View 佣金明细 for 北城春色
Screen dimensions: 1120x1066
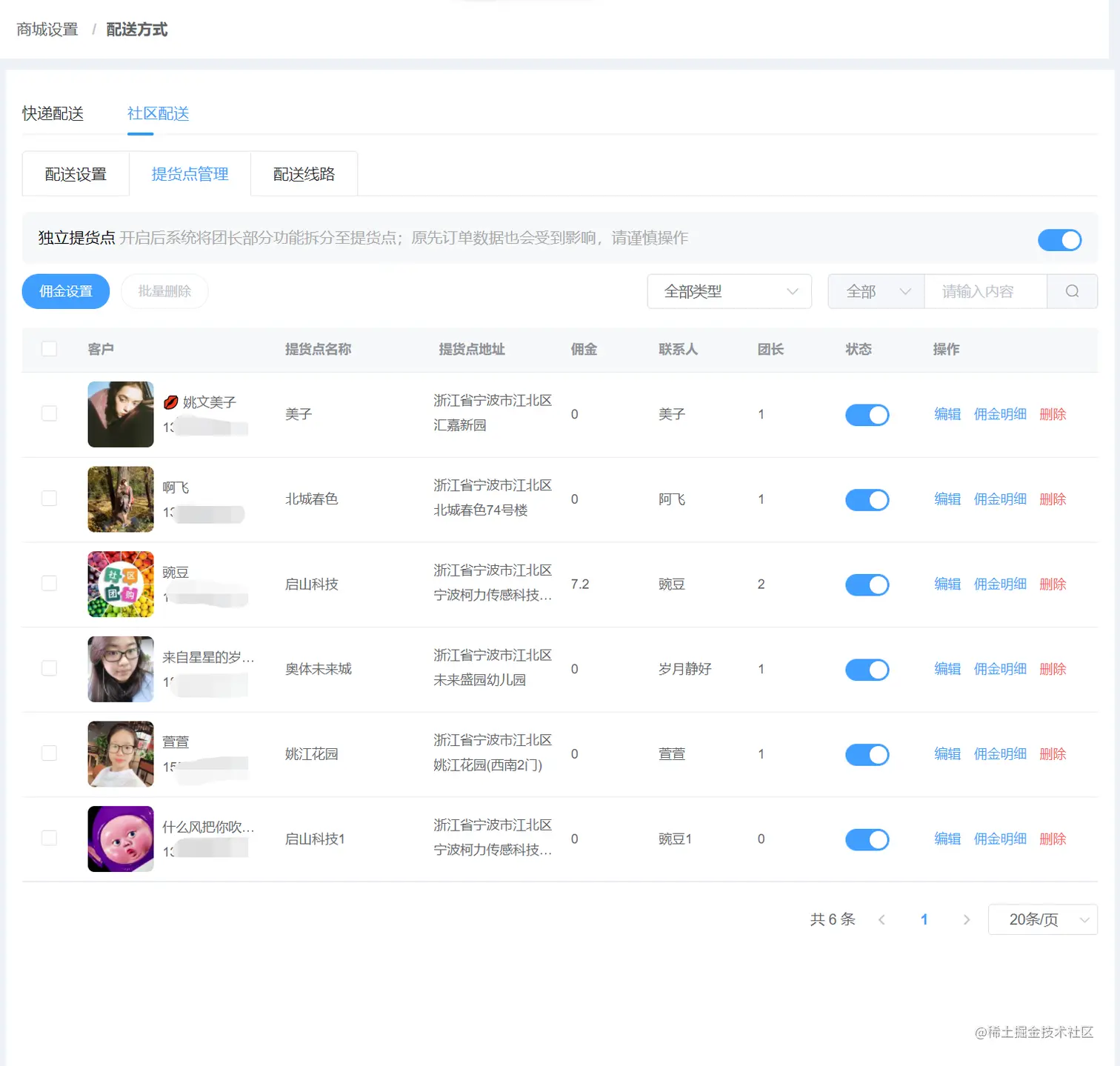[x=1000, y=499]
